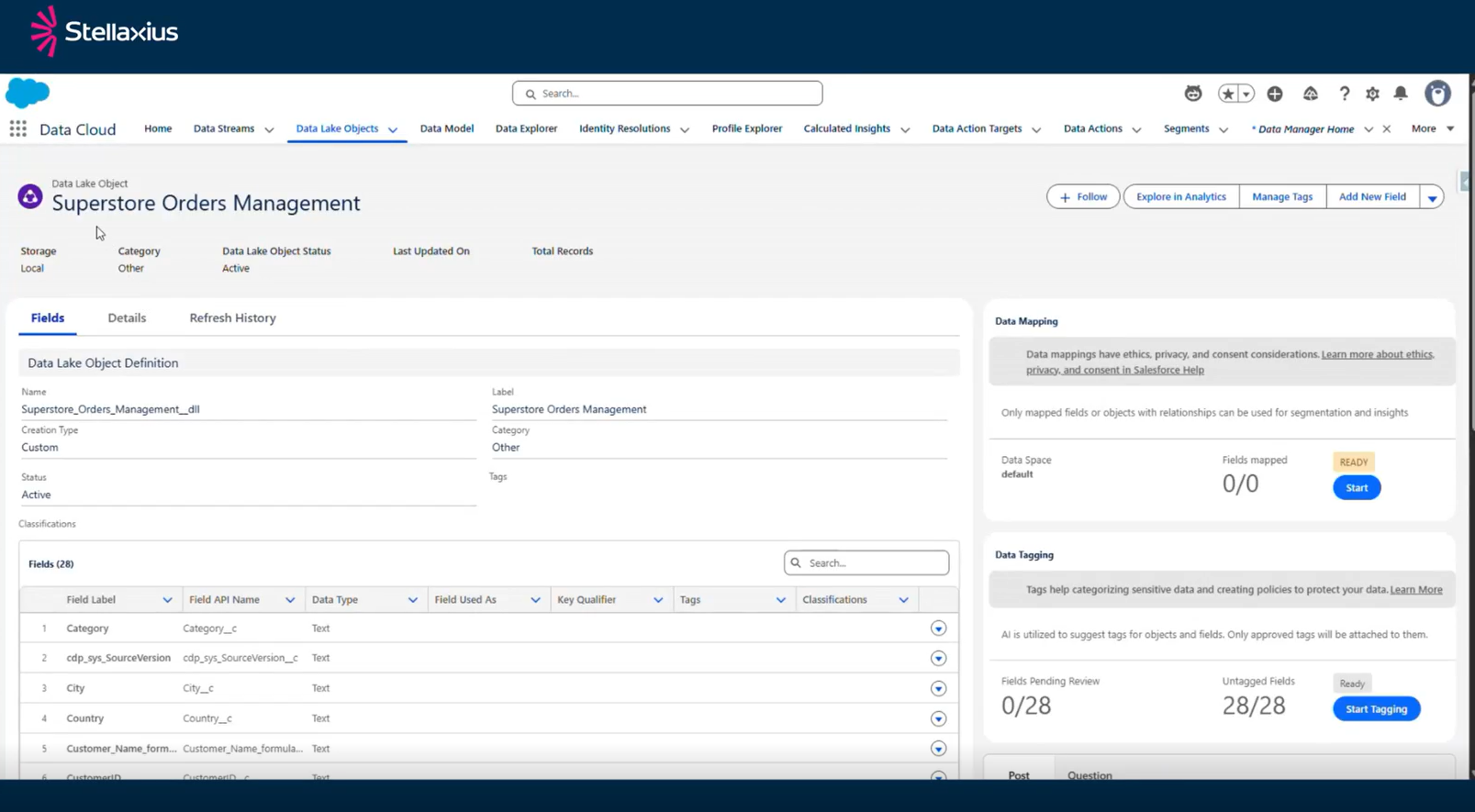Click the Follow button

pos(1083,197)
